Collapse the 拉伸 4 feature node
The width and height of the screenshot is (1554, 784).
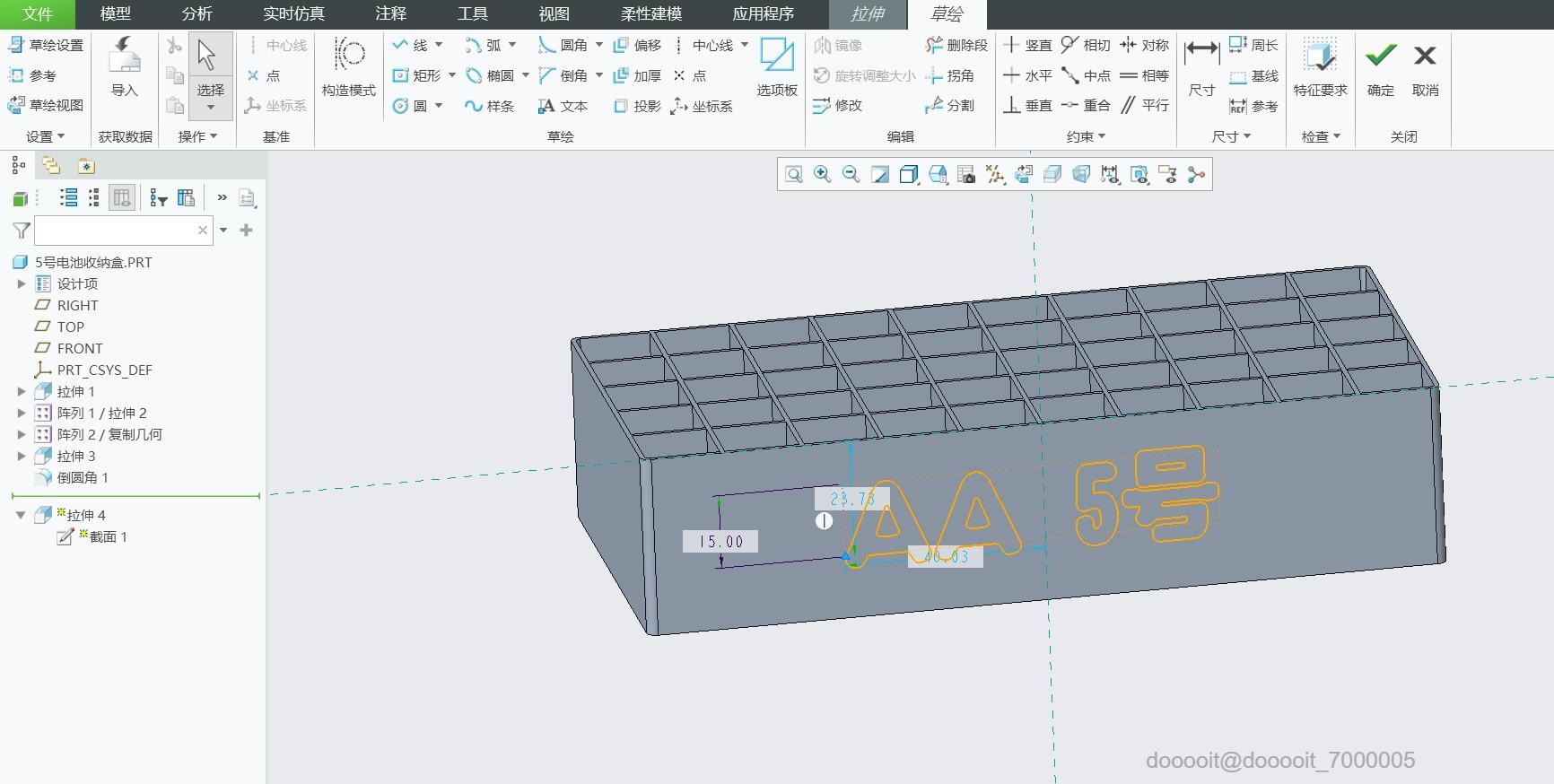click(x=21, y=515)
